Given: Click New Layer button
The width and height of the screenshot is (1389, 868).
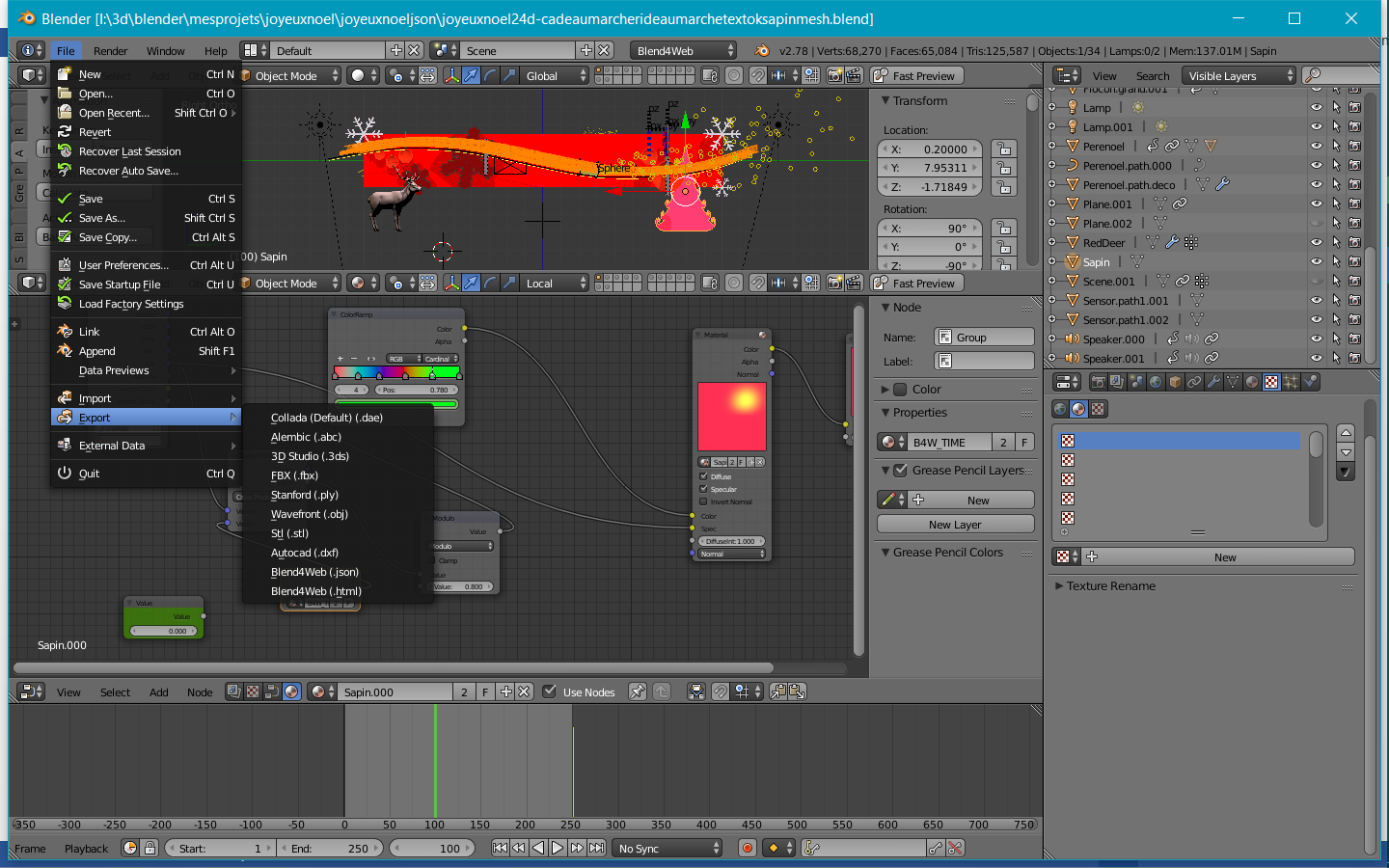Looking at the screenshot, I should coord(955,524).
